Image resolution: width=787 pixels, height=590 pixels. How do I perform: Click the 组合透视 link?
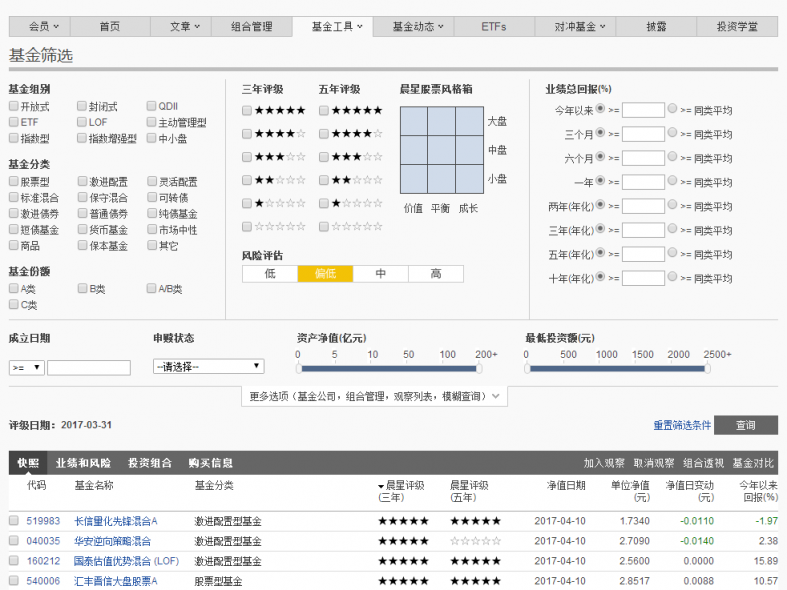tap(703, 463)
